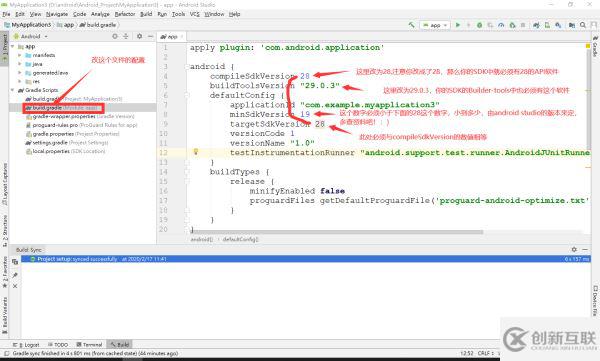Open the Logcat tool window tab
The width and height of the screenshot is (600, 361).
(26, 345)
